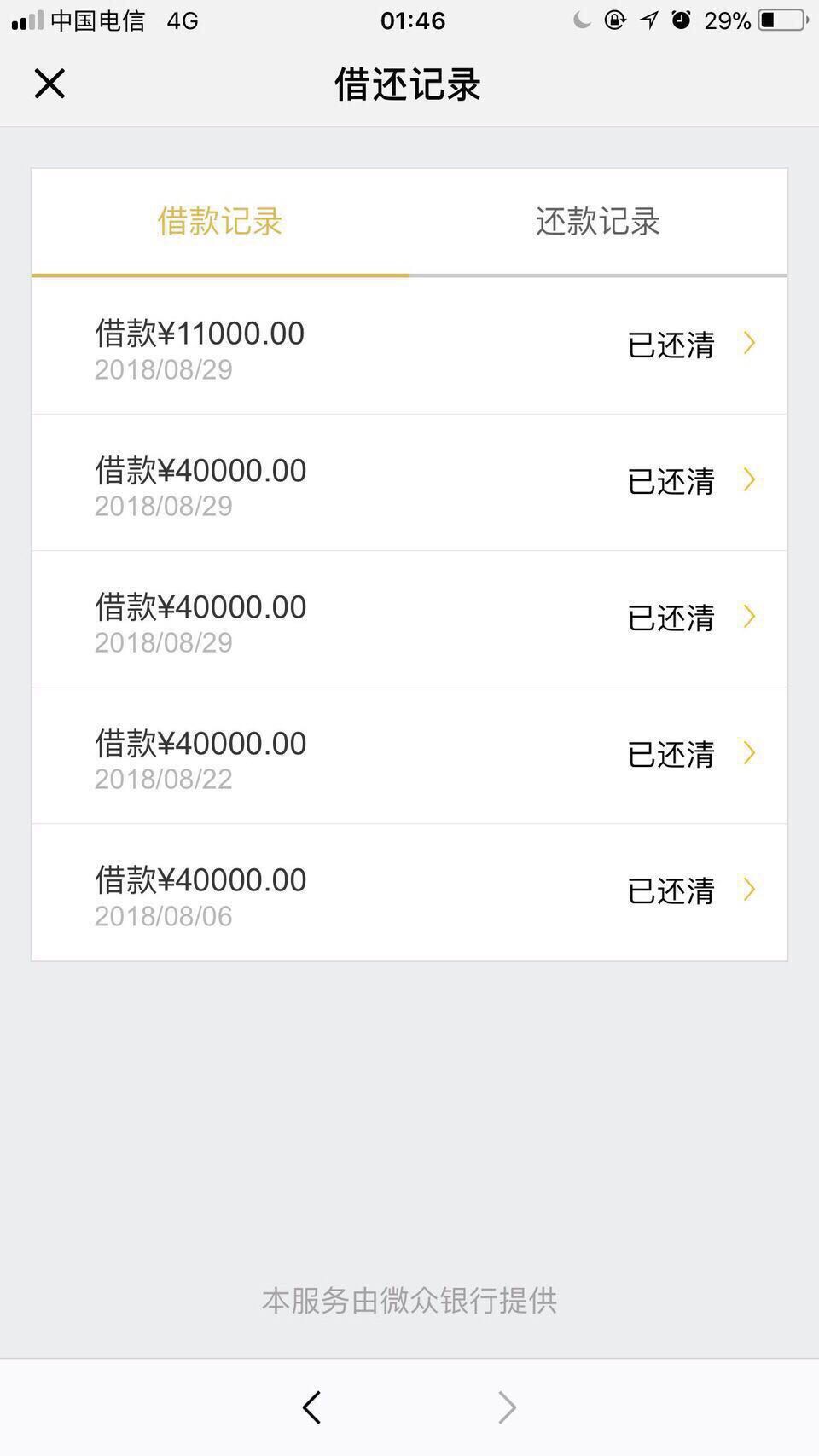Select 已还清 status on 2018/08/06 loan

point(671,891)
